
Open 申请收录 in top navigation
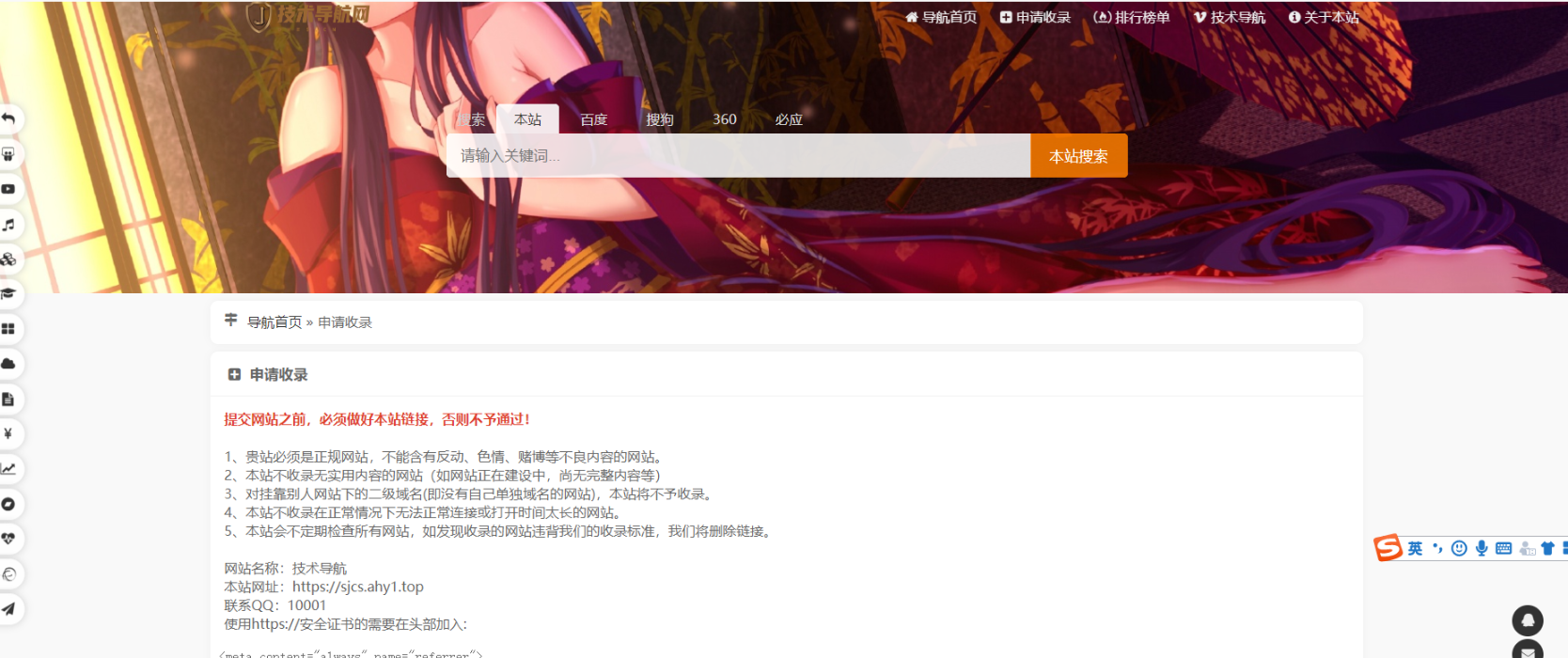[1035, 17]
